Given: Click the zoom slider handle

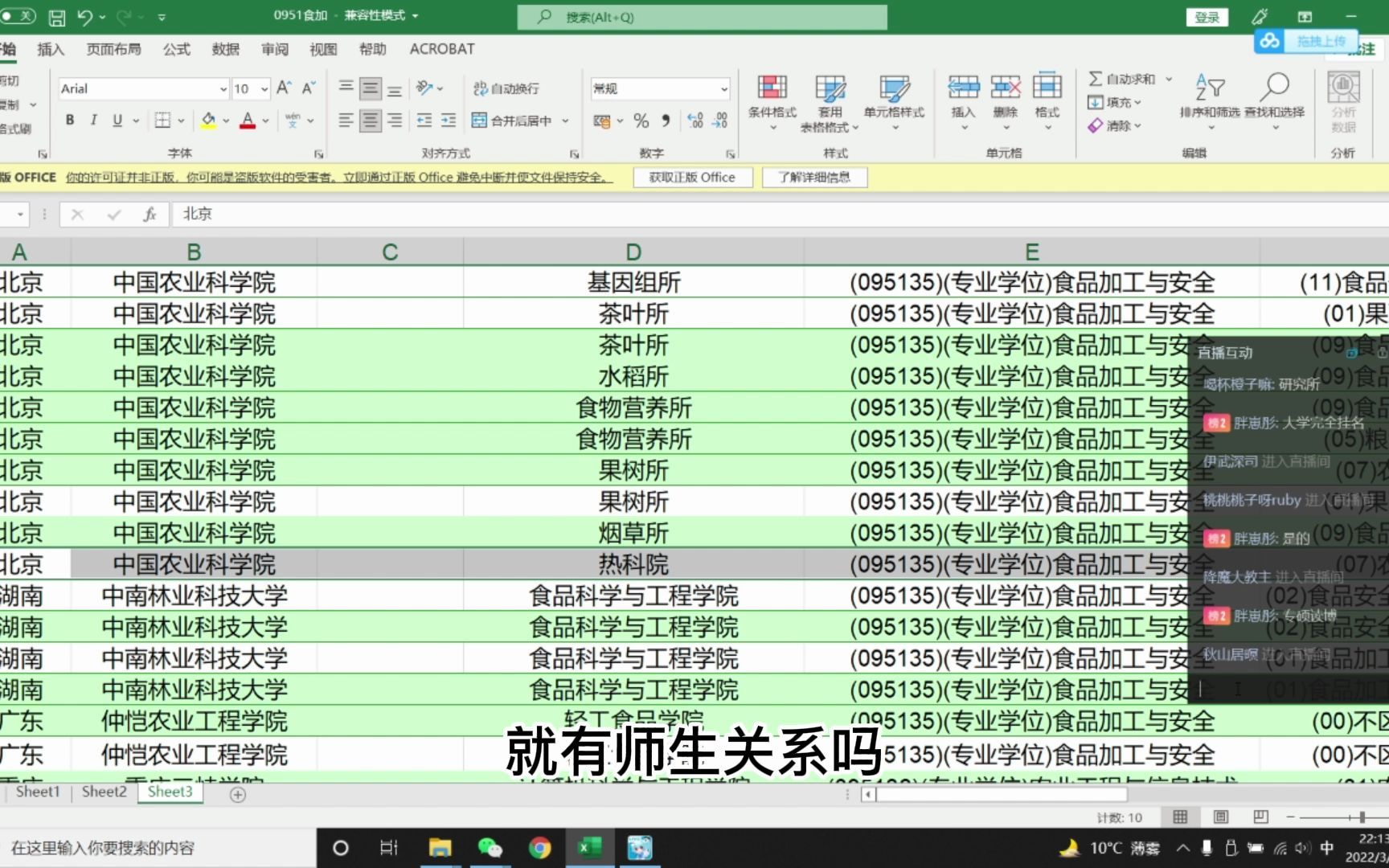Looking at the screenshot, I should [1362, 817].
